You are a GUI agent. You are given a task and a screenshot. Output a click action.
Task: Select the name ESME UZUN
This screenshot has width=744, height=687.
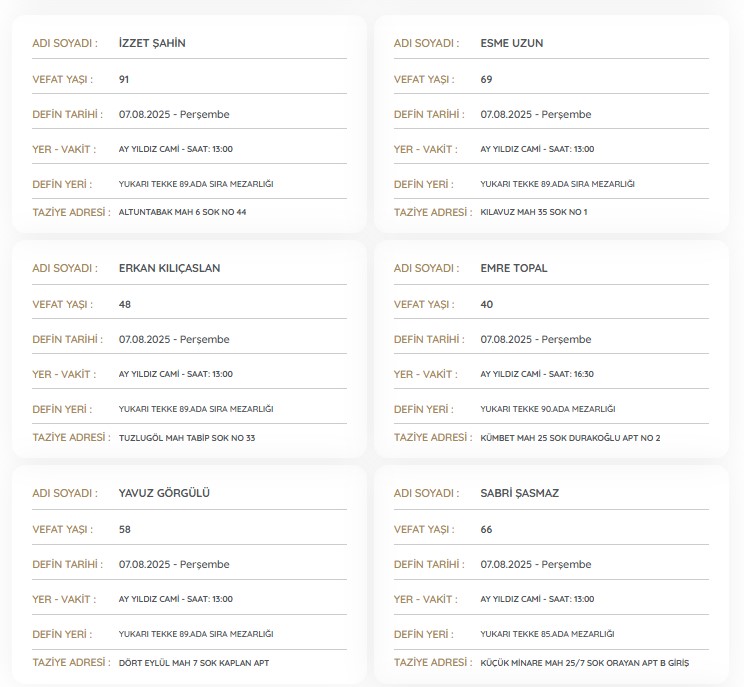511,43
